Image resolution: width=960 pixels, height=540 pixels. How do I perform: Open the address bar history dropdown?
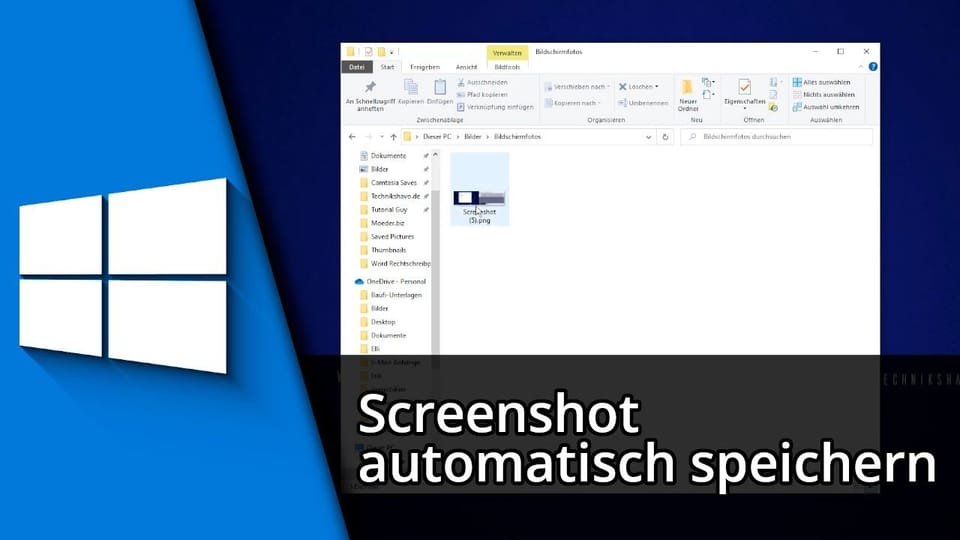click(x=648, y=137)
